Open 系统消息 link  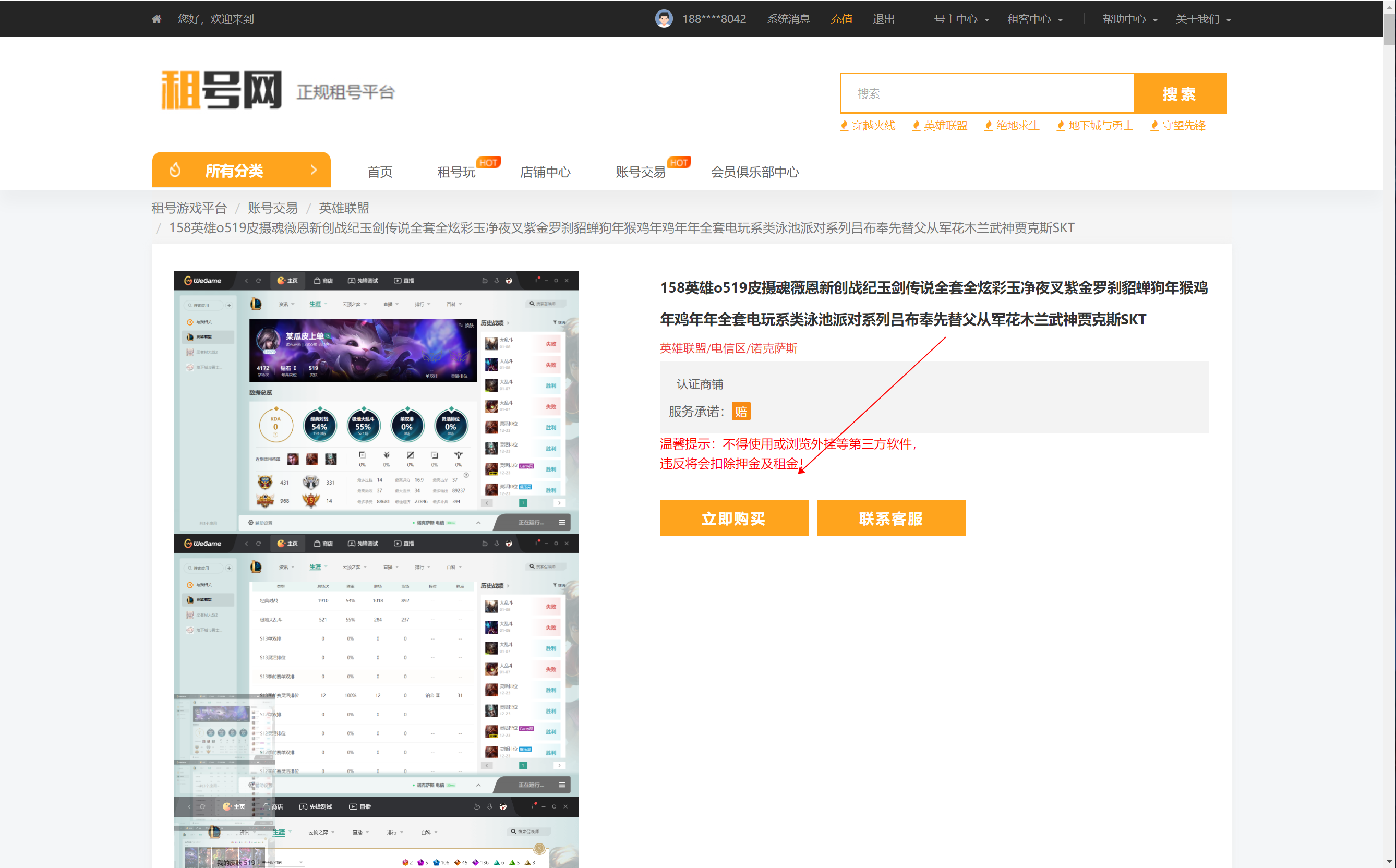click(788, 19)
